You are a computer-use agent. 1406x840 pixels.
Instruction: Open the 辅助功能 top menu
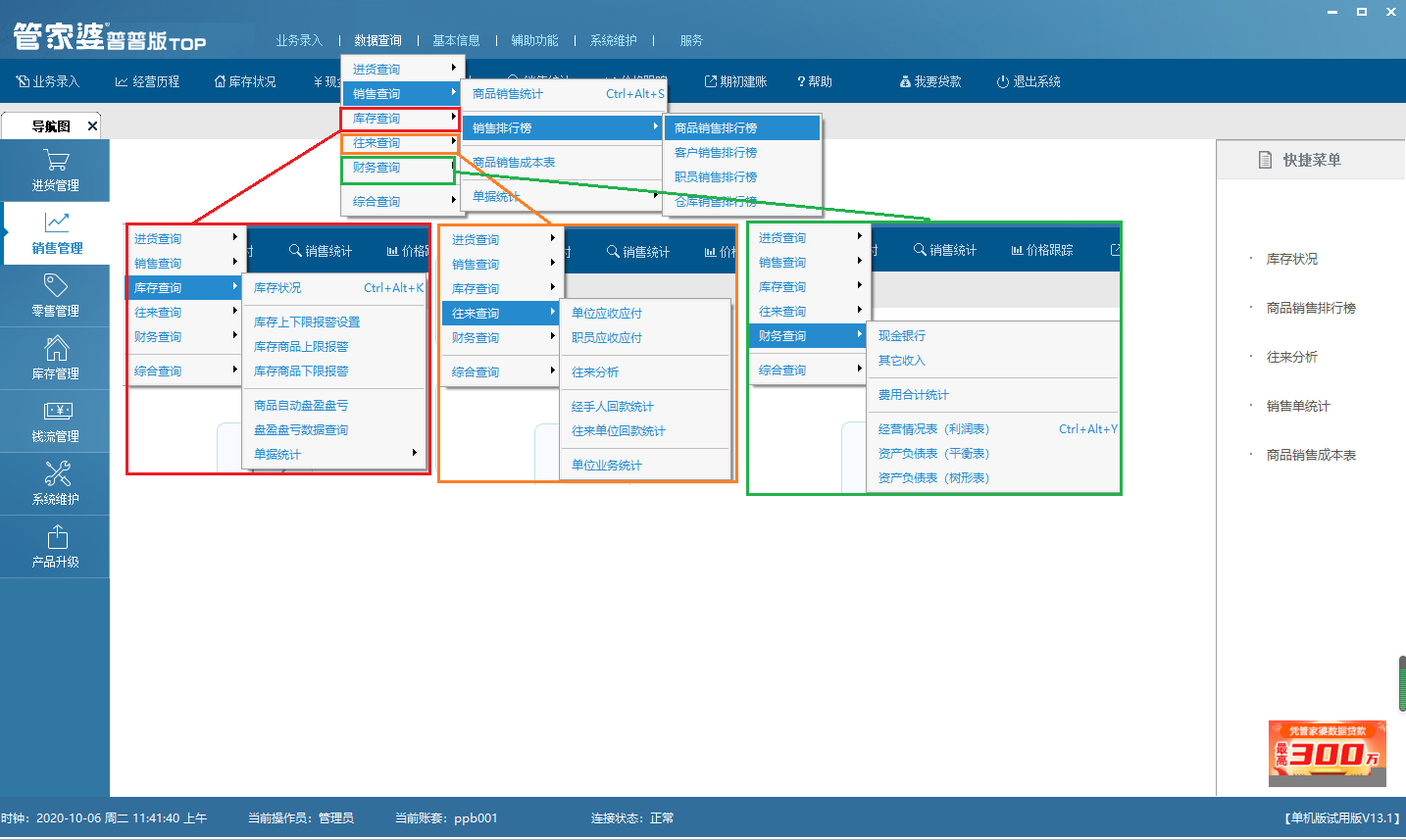(x=534, y=40)
